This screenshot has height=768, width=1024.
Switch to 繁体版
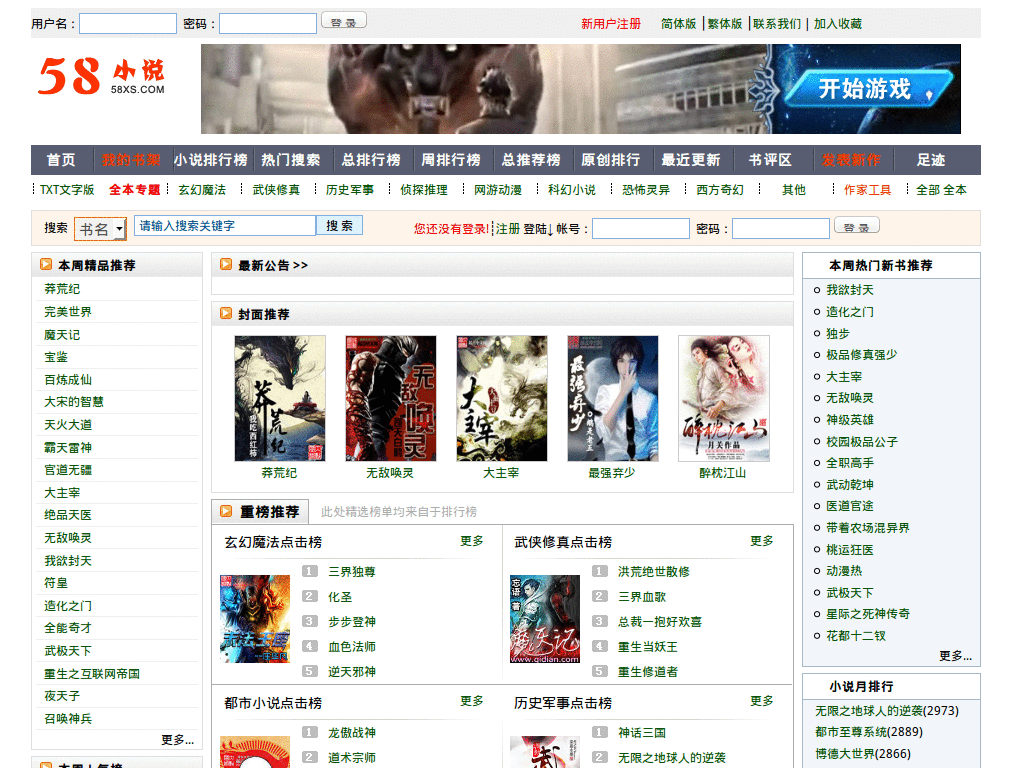point(725,24)
